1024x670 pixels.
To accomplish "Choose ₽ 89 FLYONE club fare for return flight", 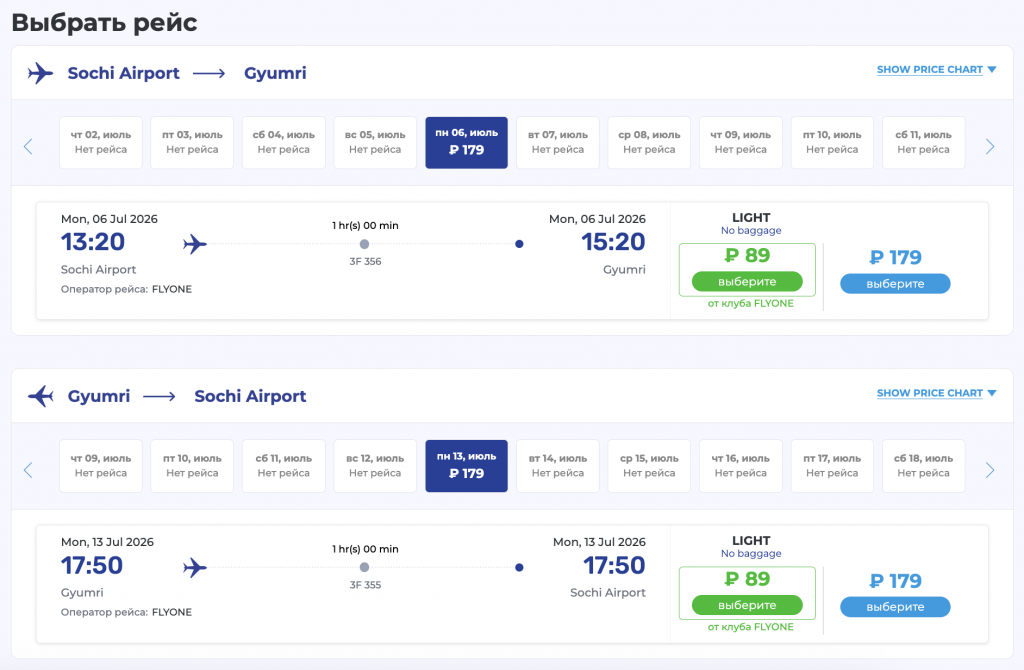I will pyautogui.click(x=747, y=606).
